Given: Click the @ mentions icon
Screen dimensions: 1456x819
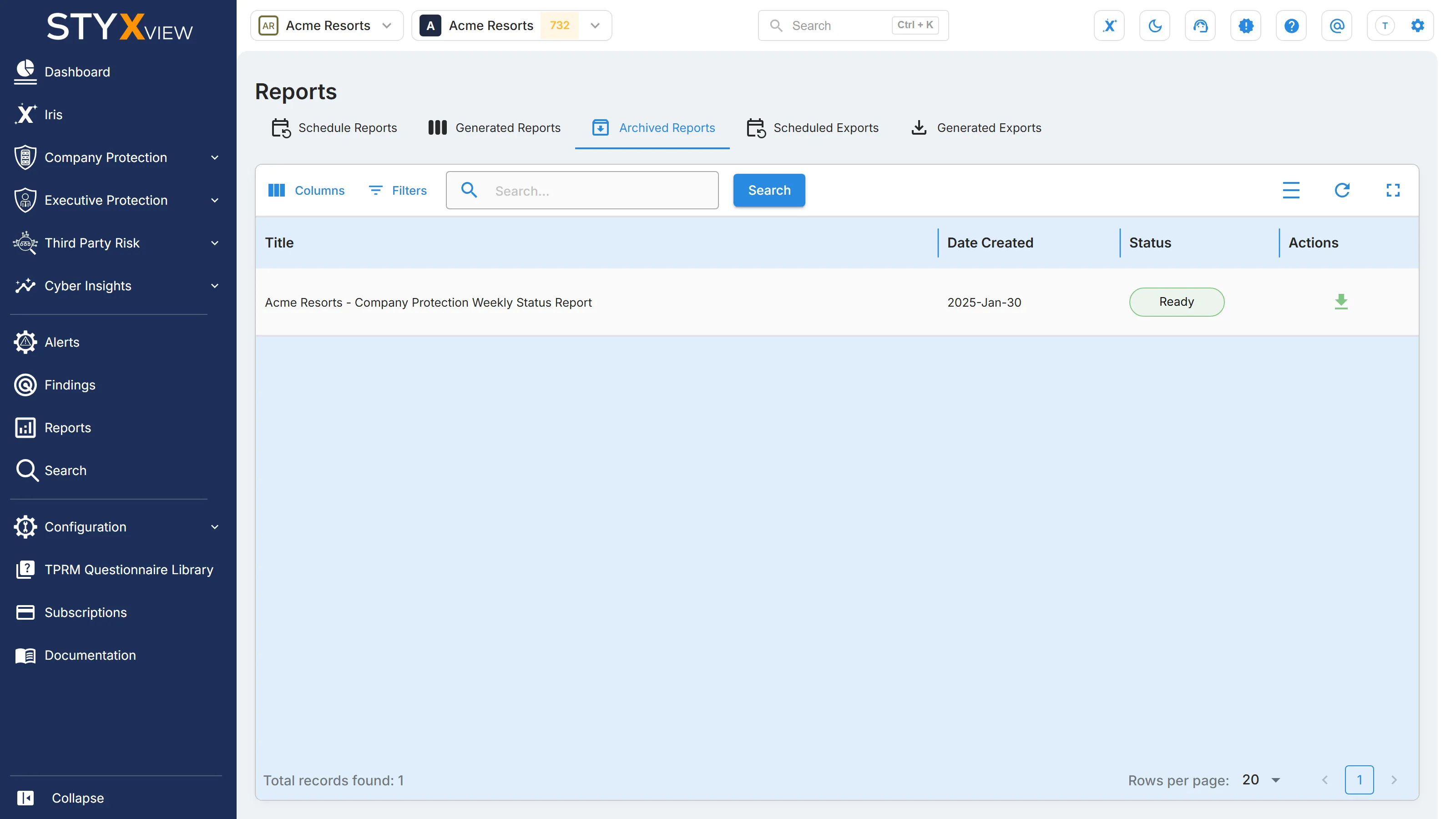Looking at the screenshot, I should [x=1337, y=25].
